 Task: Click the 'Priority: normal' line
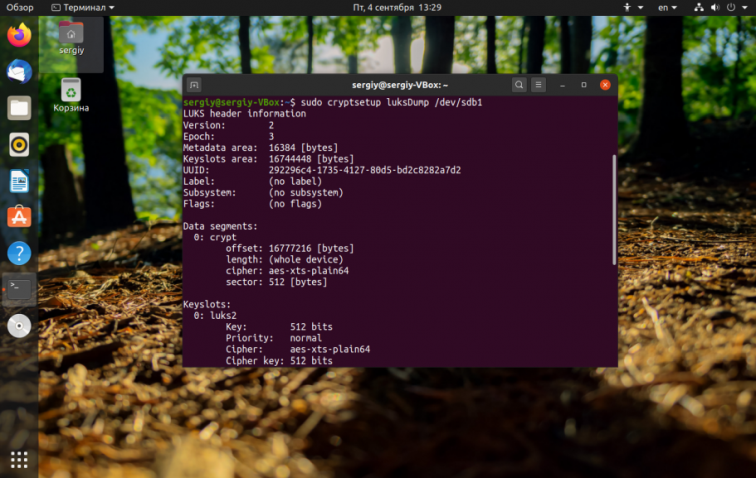(x=273, y=338)
